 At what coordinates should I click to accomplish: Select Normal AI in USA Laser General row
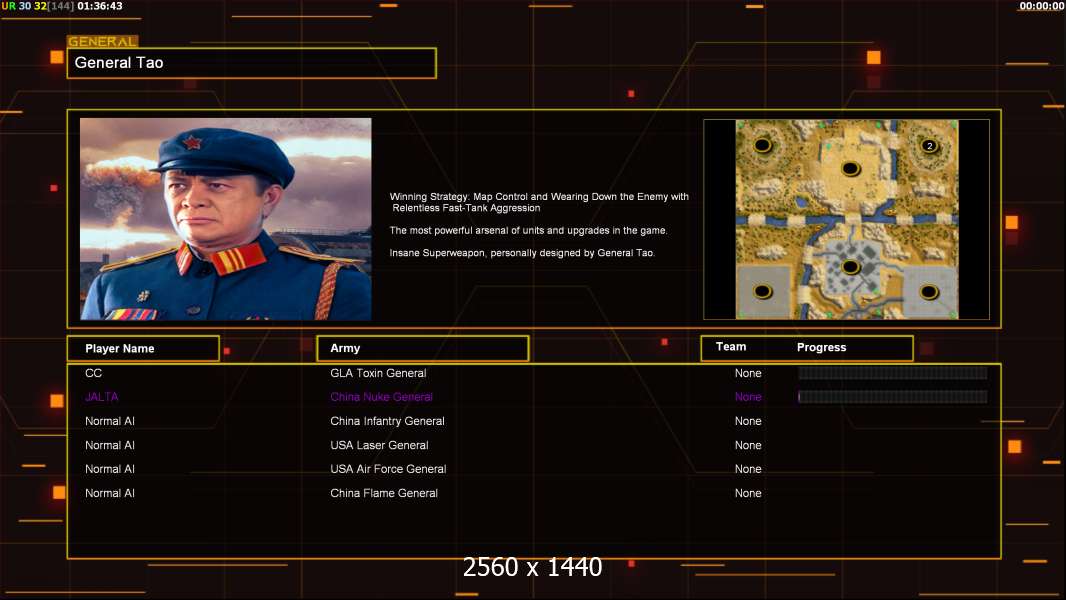coord(109,445)
